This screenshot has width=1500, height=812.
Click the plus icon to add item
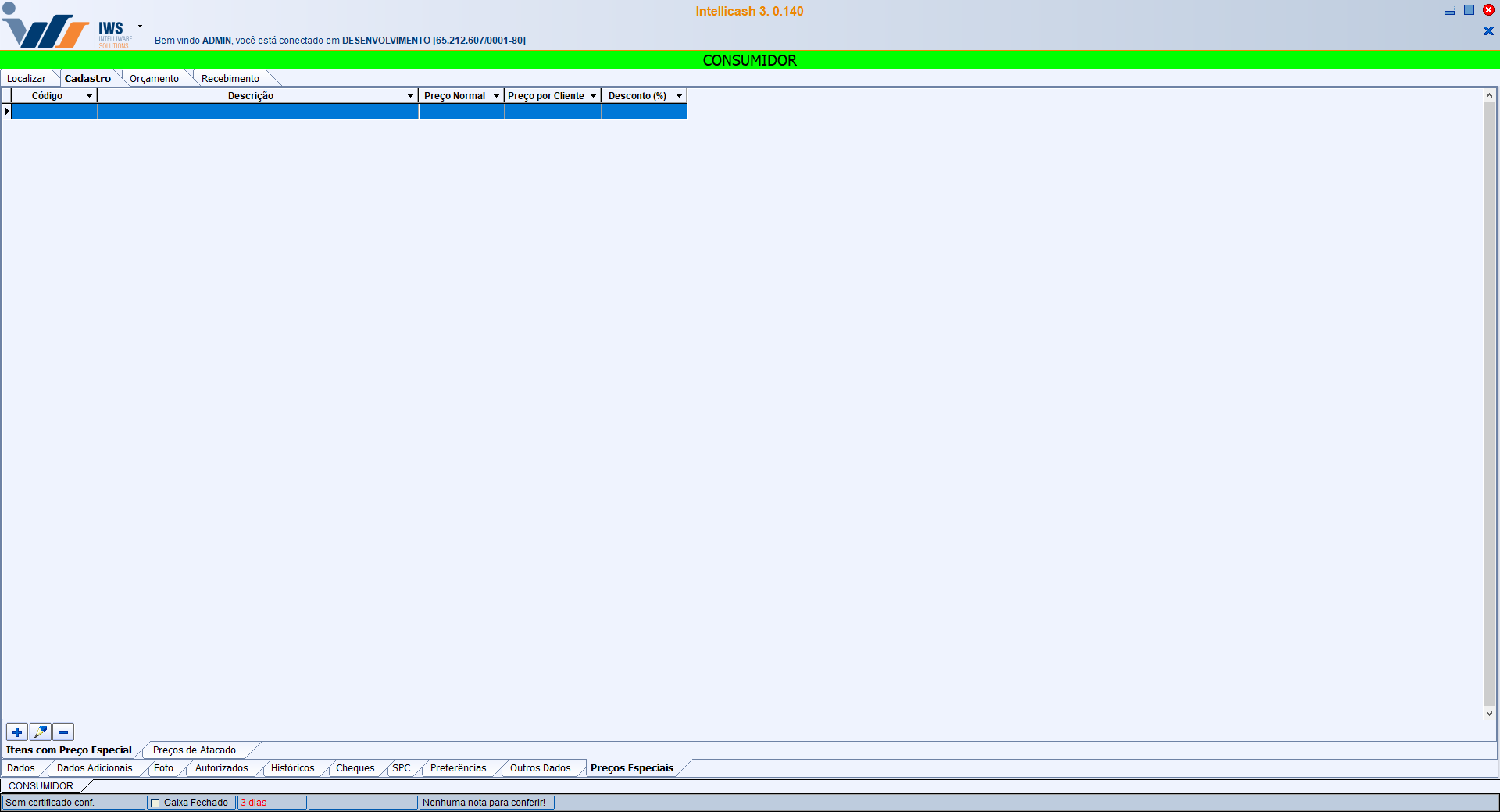click(17, 732)
